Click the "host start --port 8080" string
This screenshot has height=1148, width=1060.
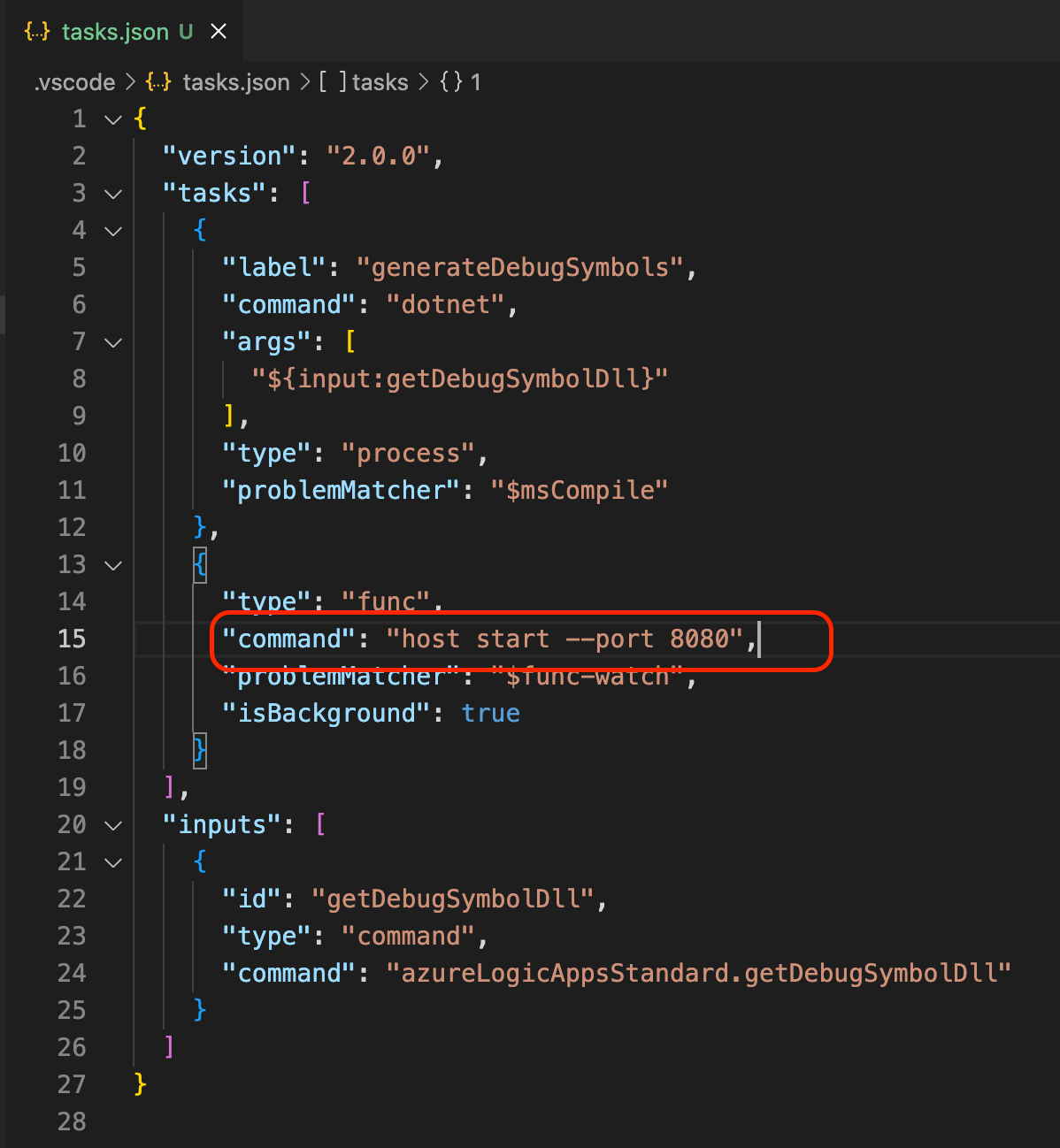click(x=565, y=639)
